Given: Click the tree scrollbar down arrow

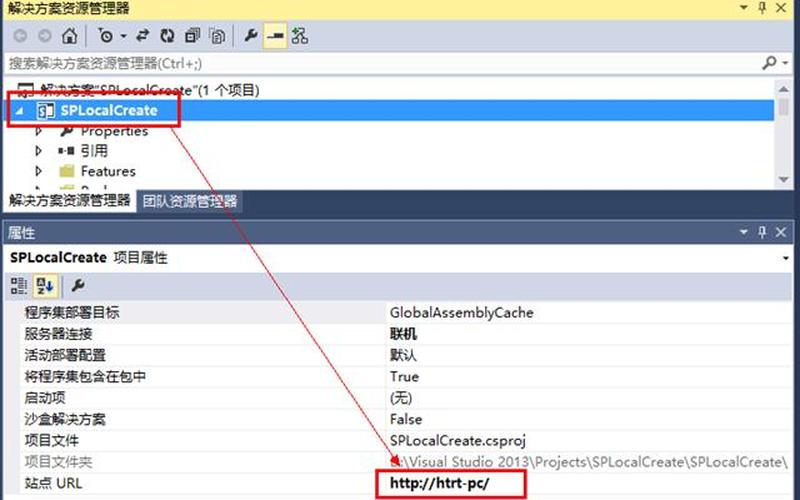Looking at the screenshot, I should [x=784, y=179].
